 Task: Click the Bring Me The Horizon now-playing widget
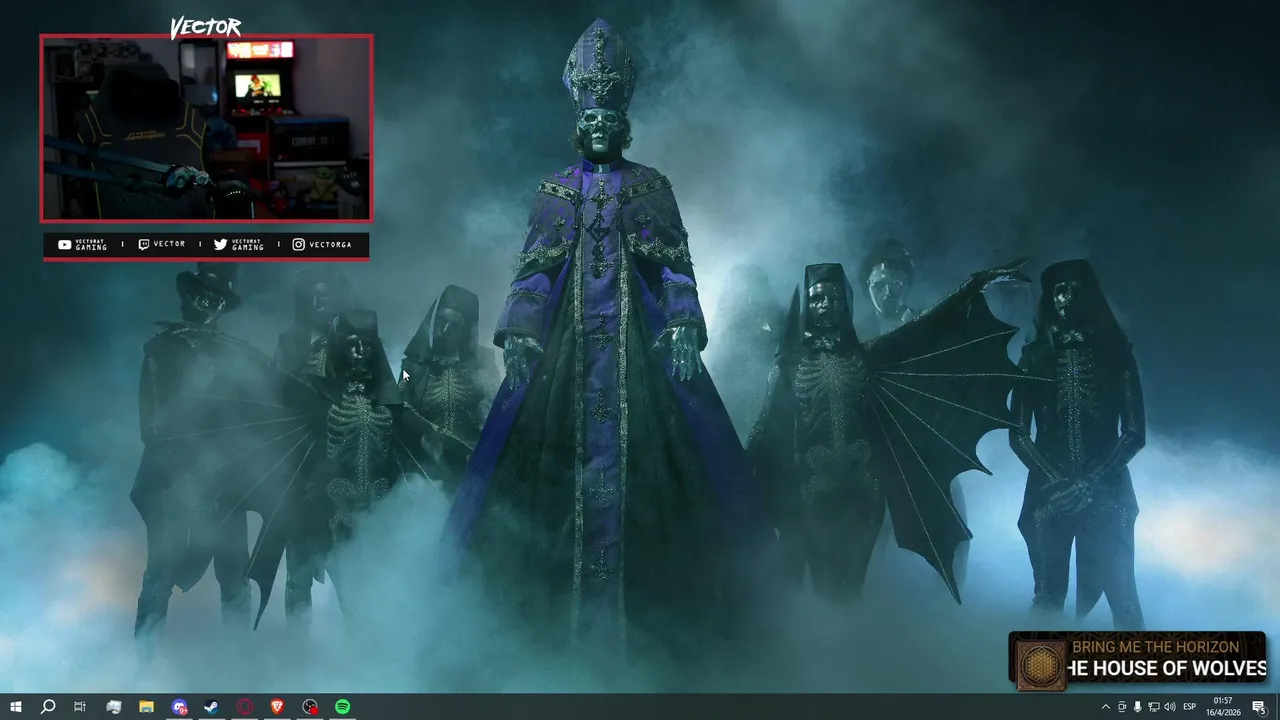tap(1137, 660)
